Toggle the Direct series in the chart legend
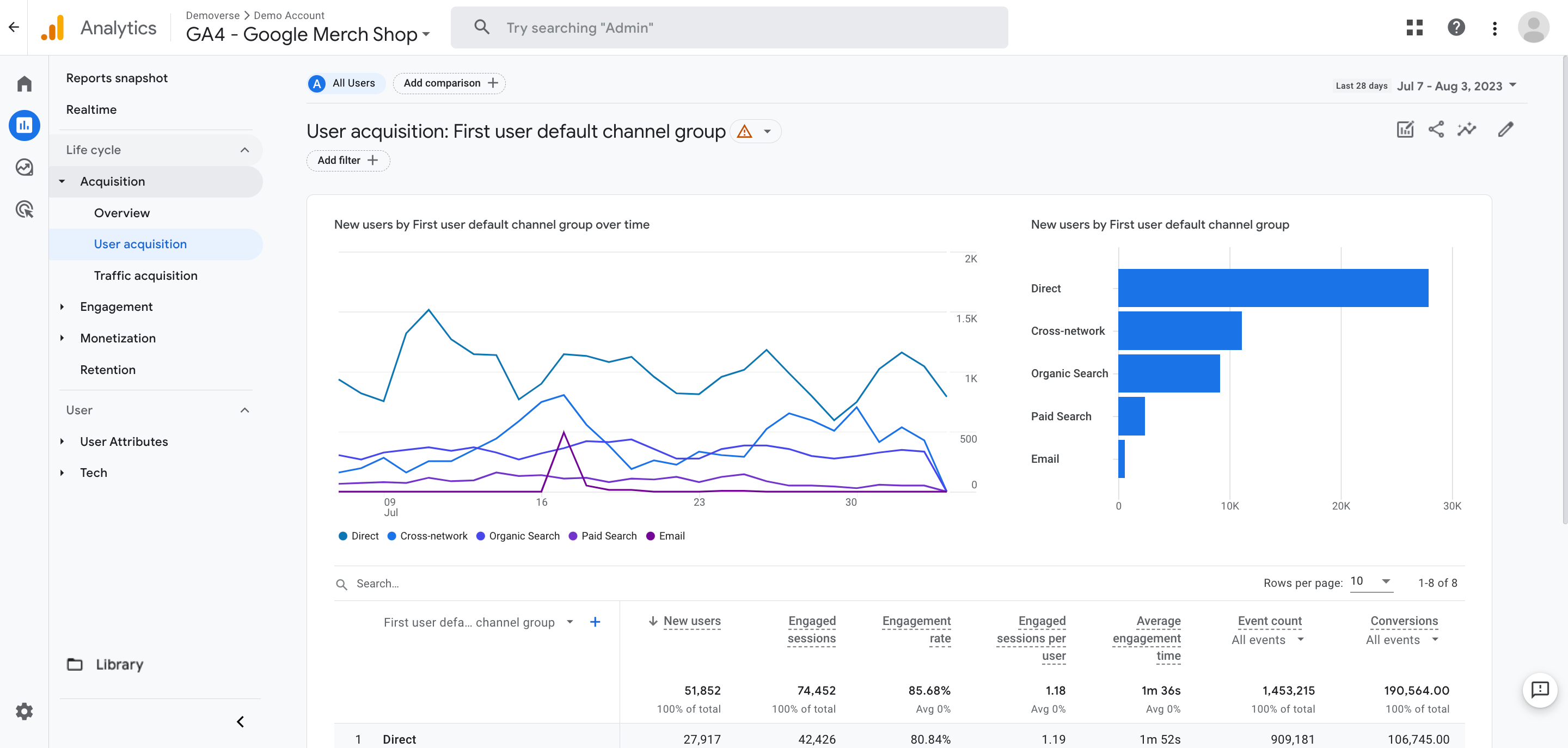This screenshot has width=1568, height=748. (x=359, y=536)
